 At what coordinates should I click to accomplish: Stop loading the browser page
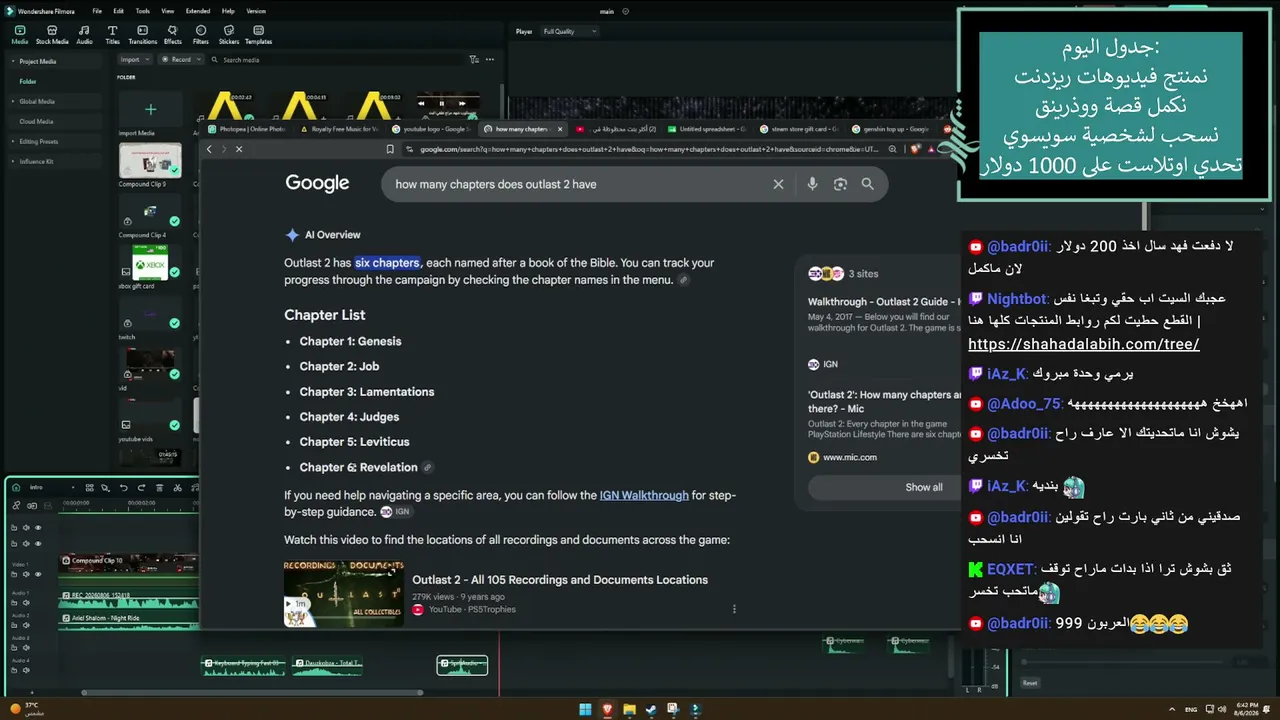click(x=238, y=149)
